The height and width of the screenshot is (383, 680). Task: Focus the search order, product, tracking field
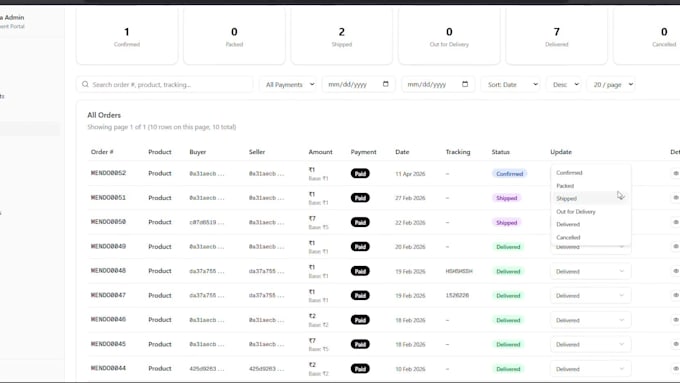tap(165, 84)
